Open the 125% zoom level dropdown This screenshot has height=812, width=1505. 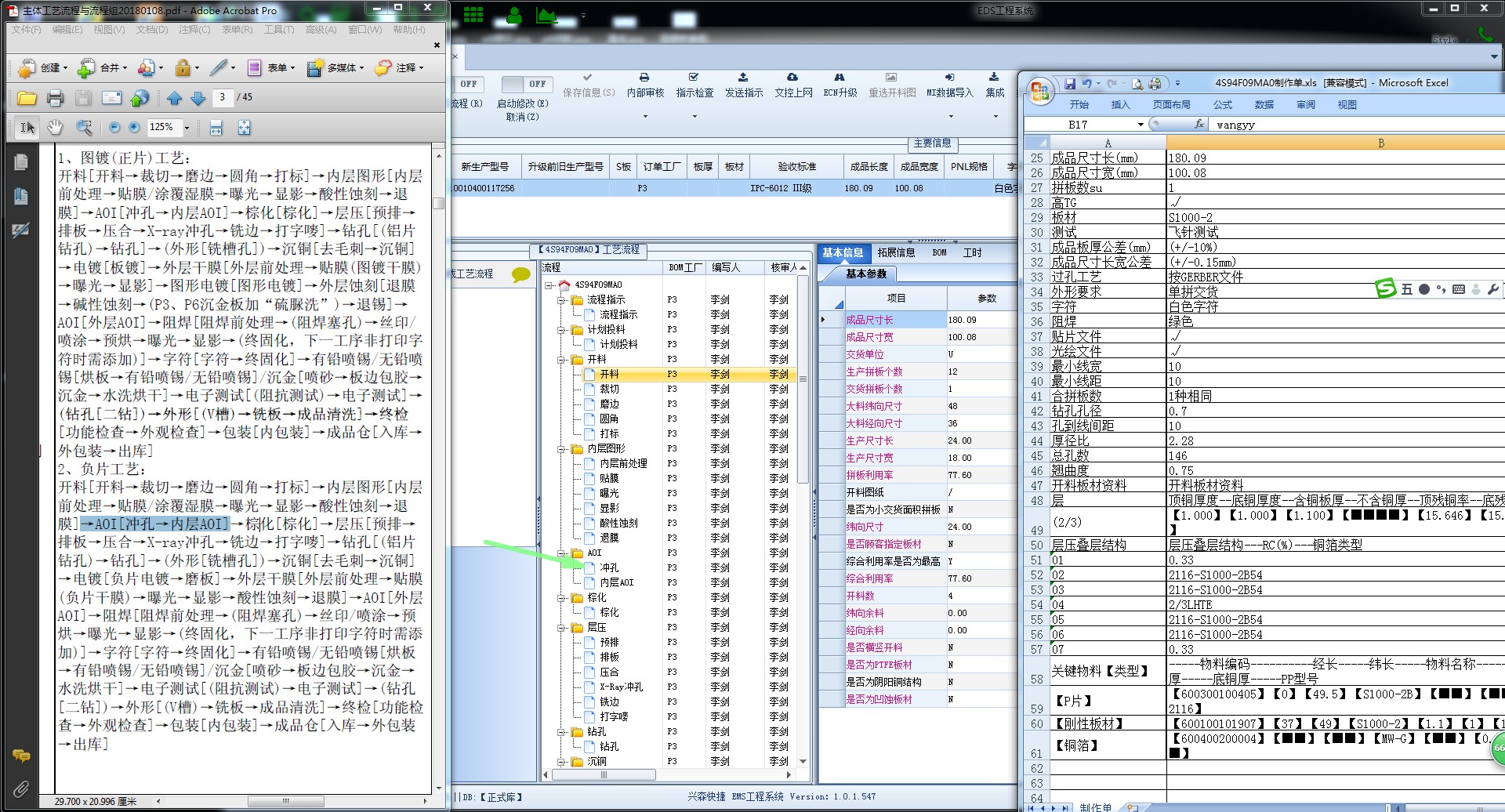pyautogui.click(x=187, y=128)
